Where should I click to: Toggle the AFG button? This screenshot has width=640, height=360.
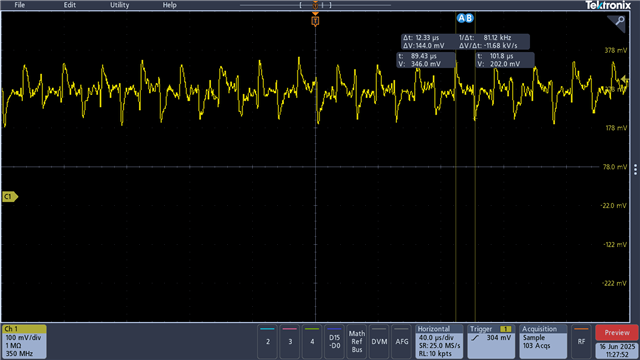coord(402,341)
